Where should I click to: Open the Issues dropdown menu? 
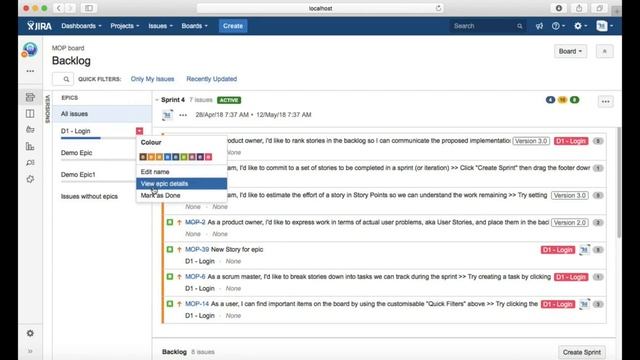point(160,26)
